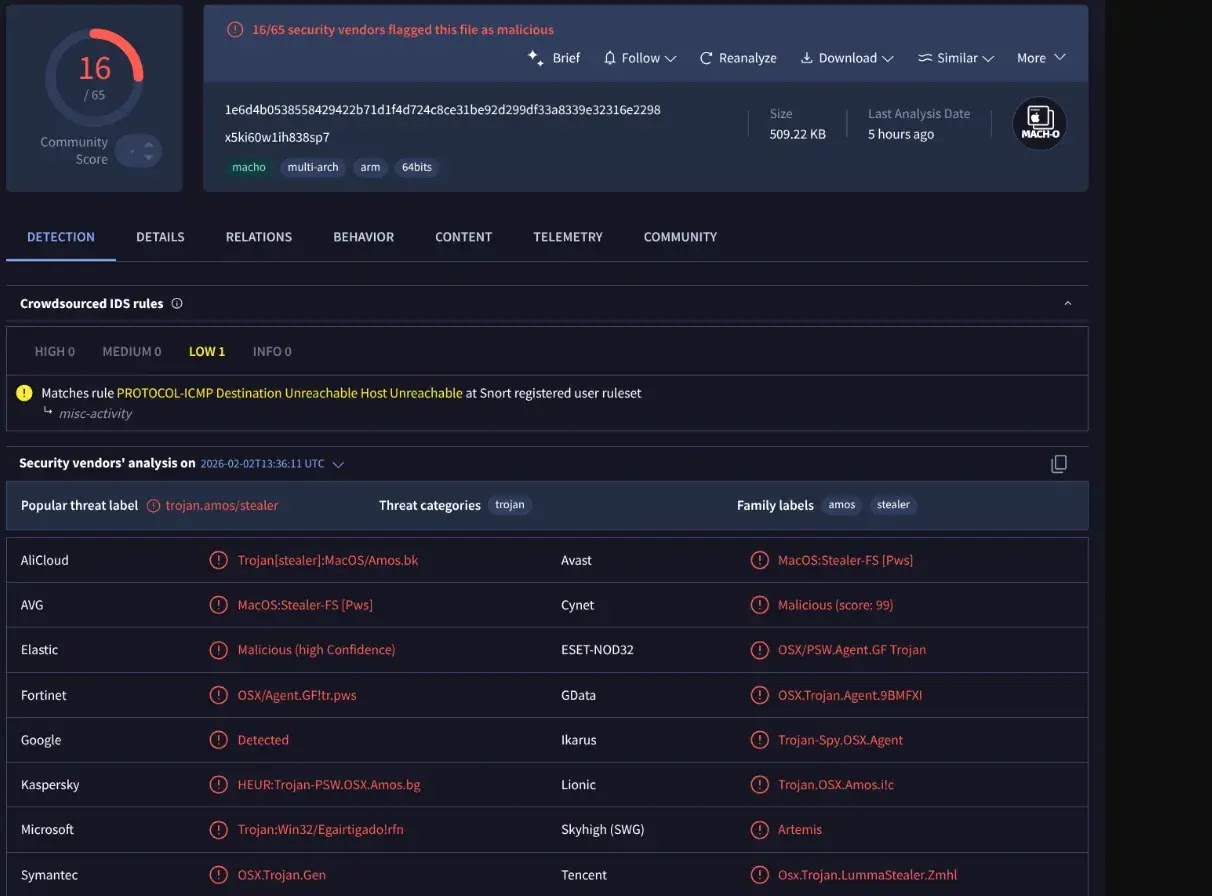Open the Similar dropdown menu
This screenshot has height=896, width=1212.
point(956,58)
